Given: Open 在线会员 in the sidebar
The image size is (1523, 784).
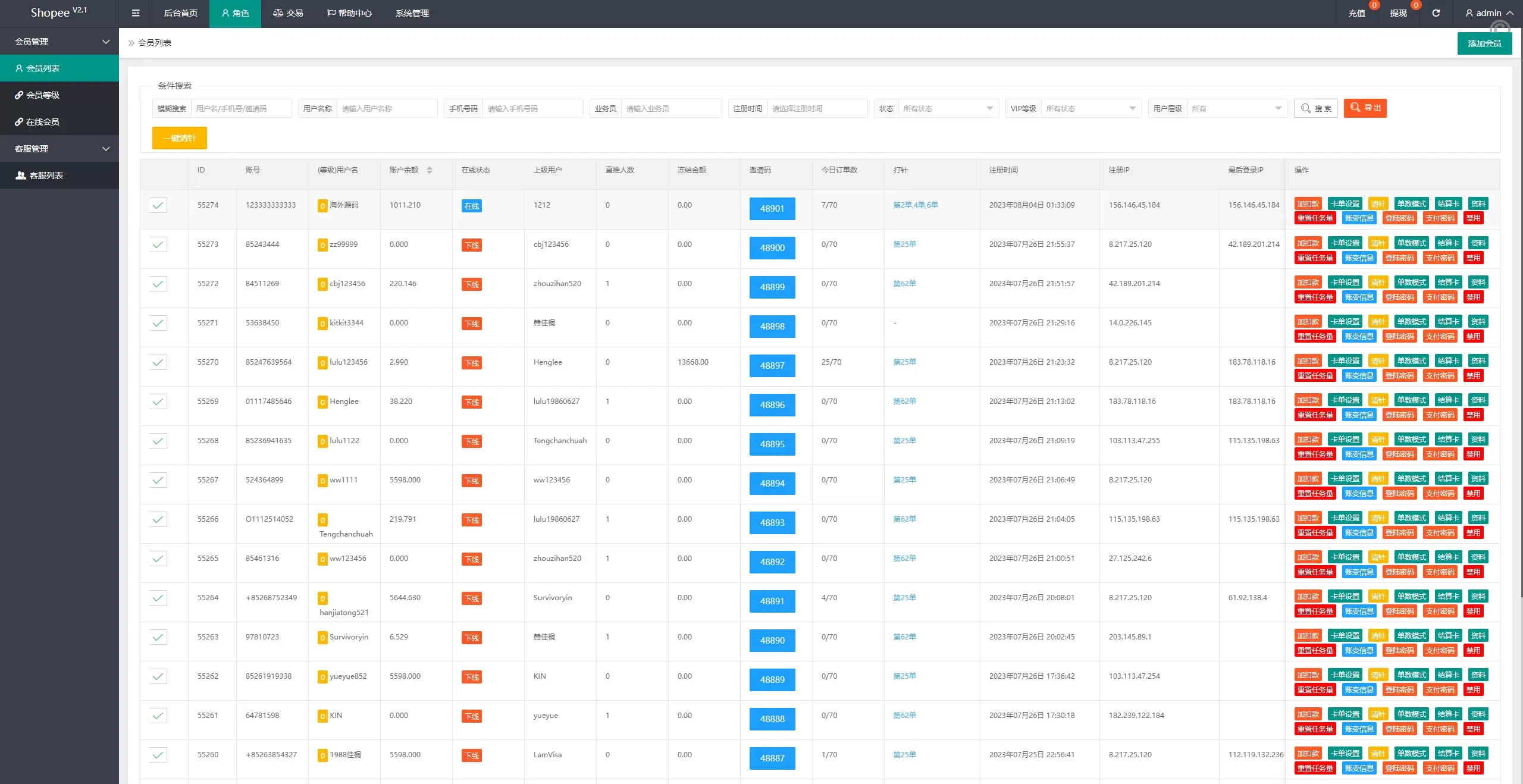Looking at the screenshot, I should click(x=43, y=122).
